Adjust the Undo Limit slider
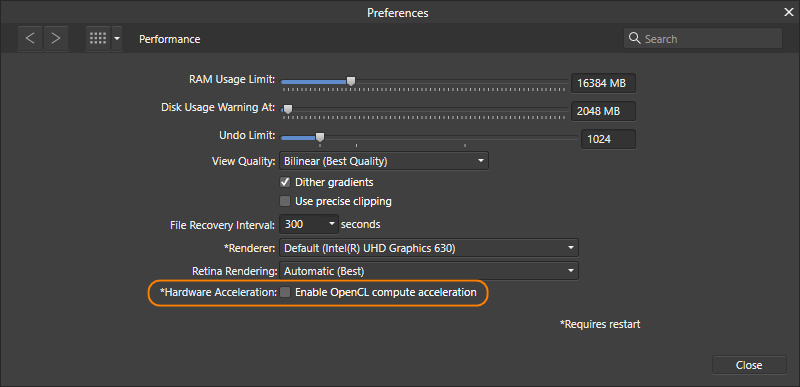 (x=319, y=137)
